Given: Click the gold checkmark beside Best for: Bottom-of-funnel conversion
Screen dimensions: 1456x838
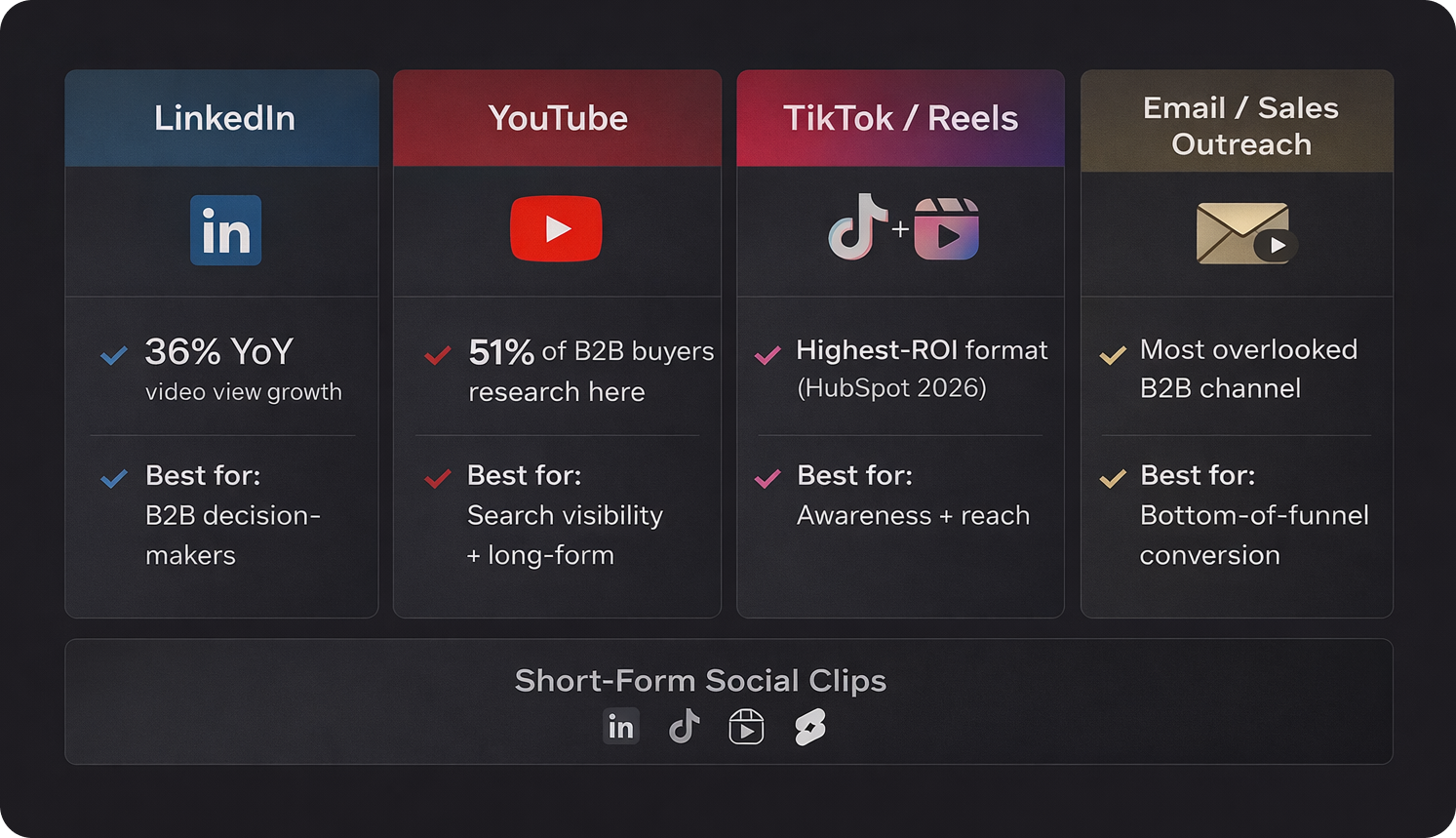Looking at the screenshot, I should [x=1113, y=479].
